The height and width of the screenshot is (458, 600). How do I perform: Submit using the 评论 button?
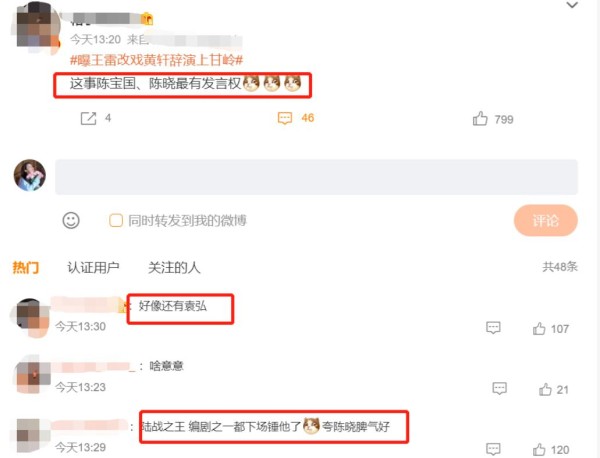546,220
